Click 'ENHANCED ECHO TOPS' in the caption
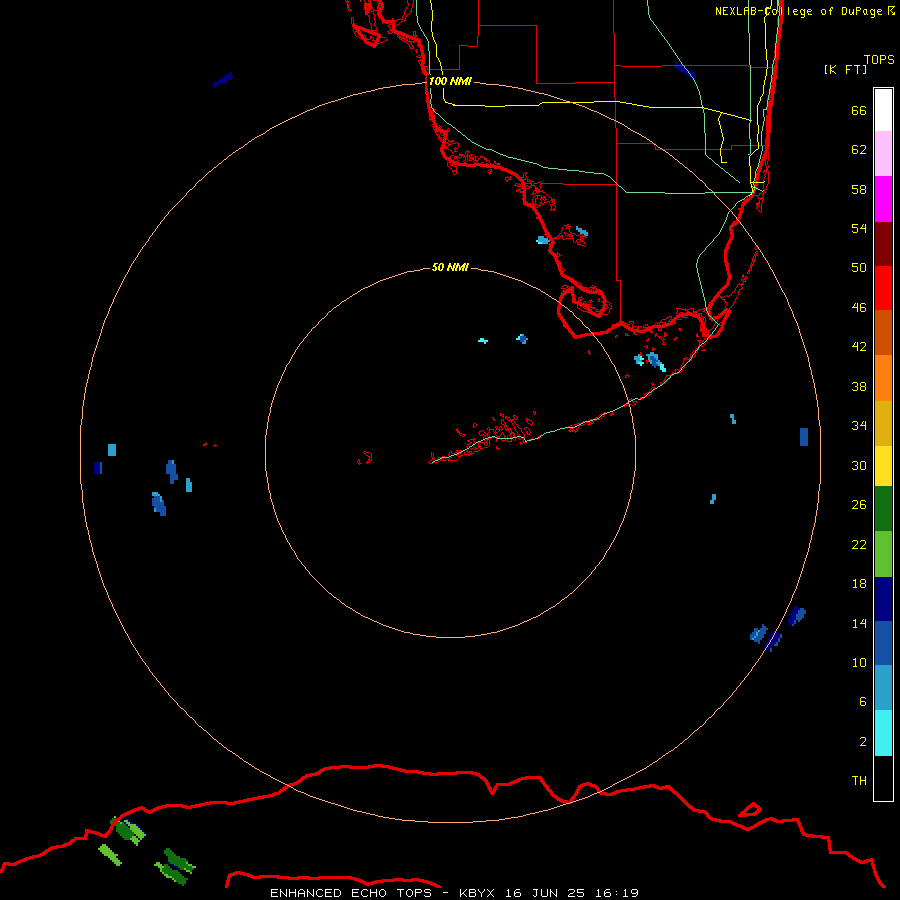 (351, 893)
